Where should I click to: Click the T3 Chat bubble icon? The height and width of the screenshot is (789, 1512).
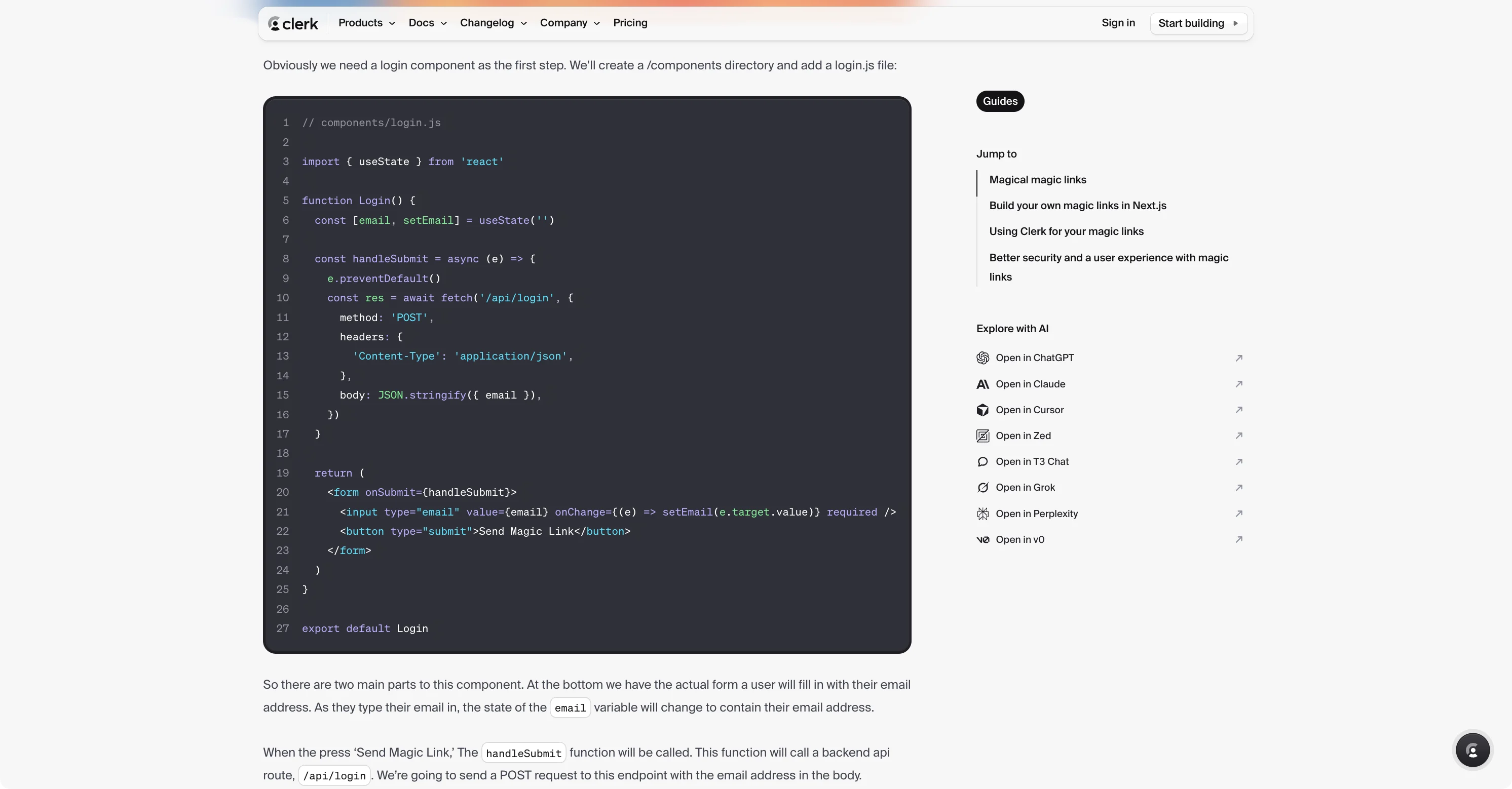pos(982,462)
